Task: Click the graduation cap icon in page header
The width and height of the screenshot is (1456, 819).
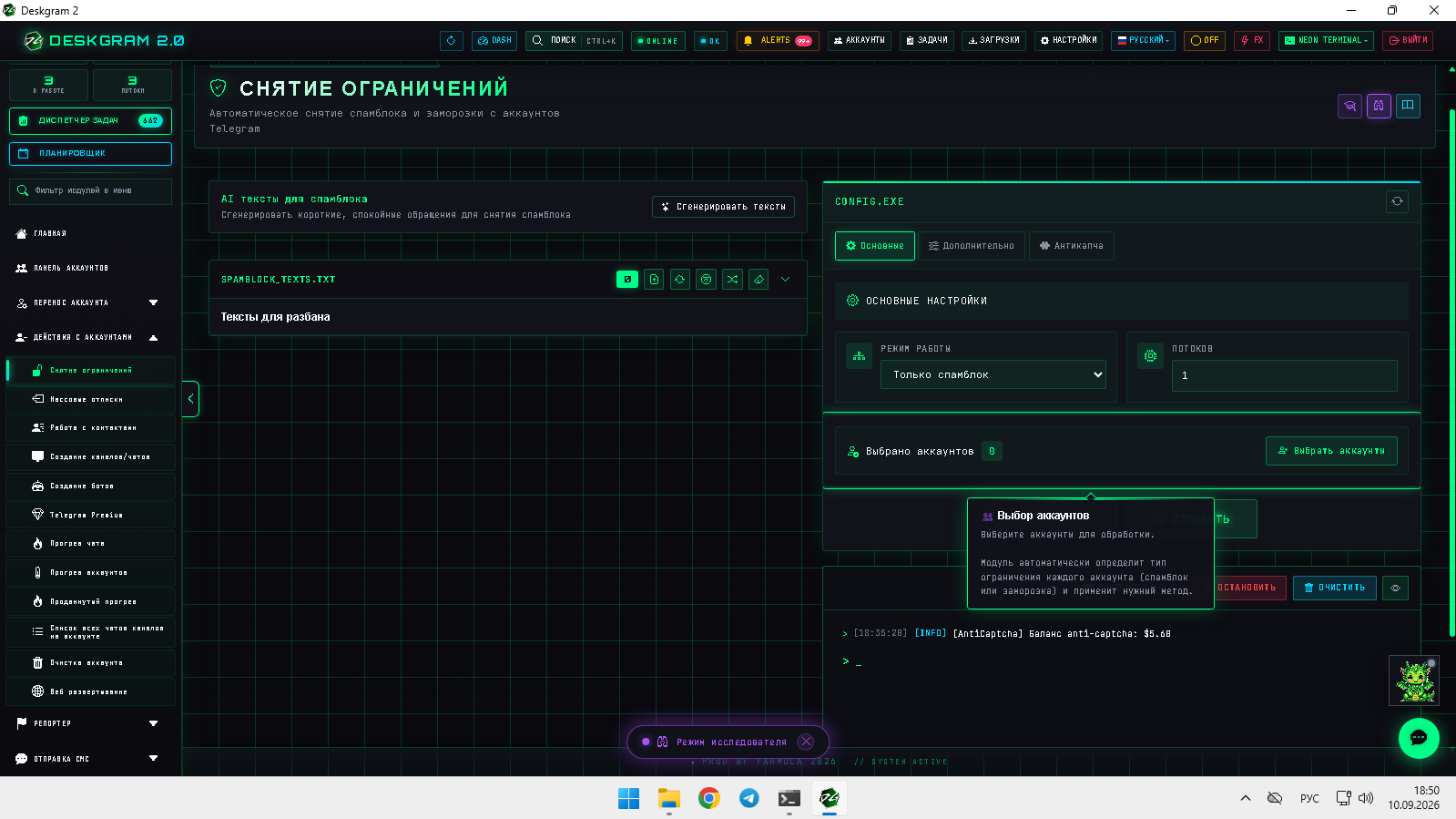Action: (x=1349, y=106)
